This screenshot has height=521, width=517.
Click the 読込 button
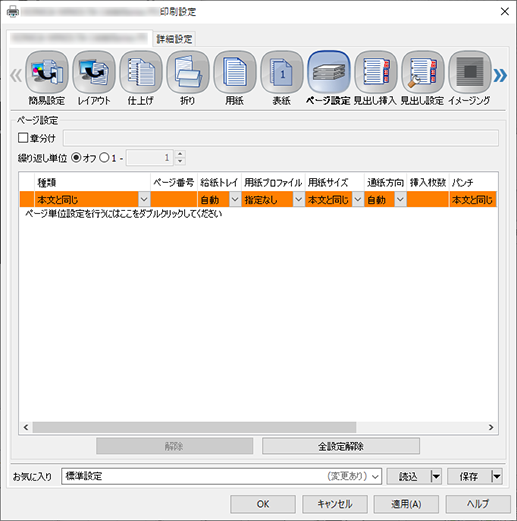pyautogui.click(x=409, y=476)
